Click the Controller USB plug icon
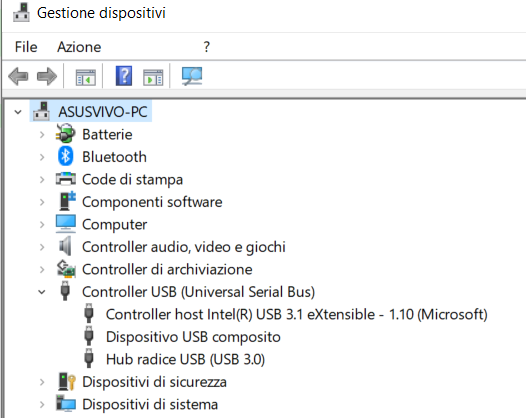 click(x=65, y=291)
